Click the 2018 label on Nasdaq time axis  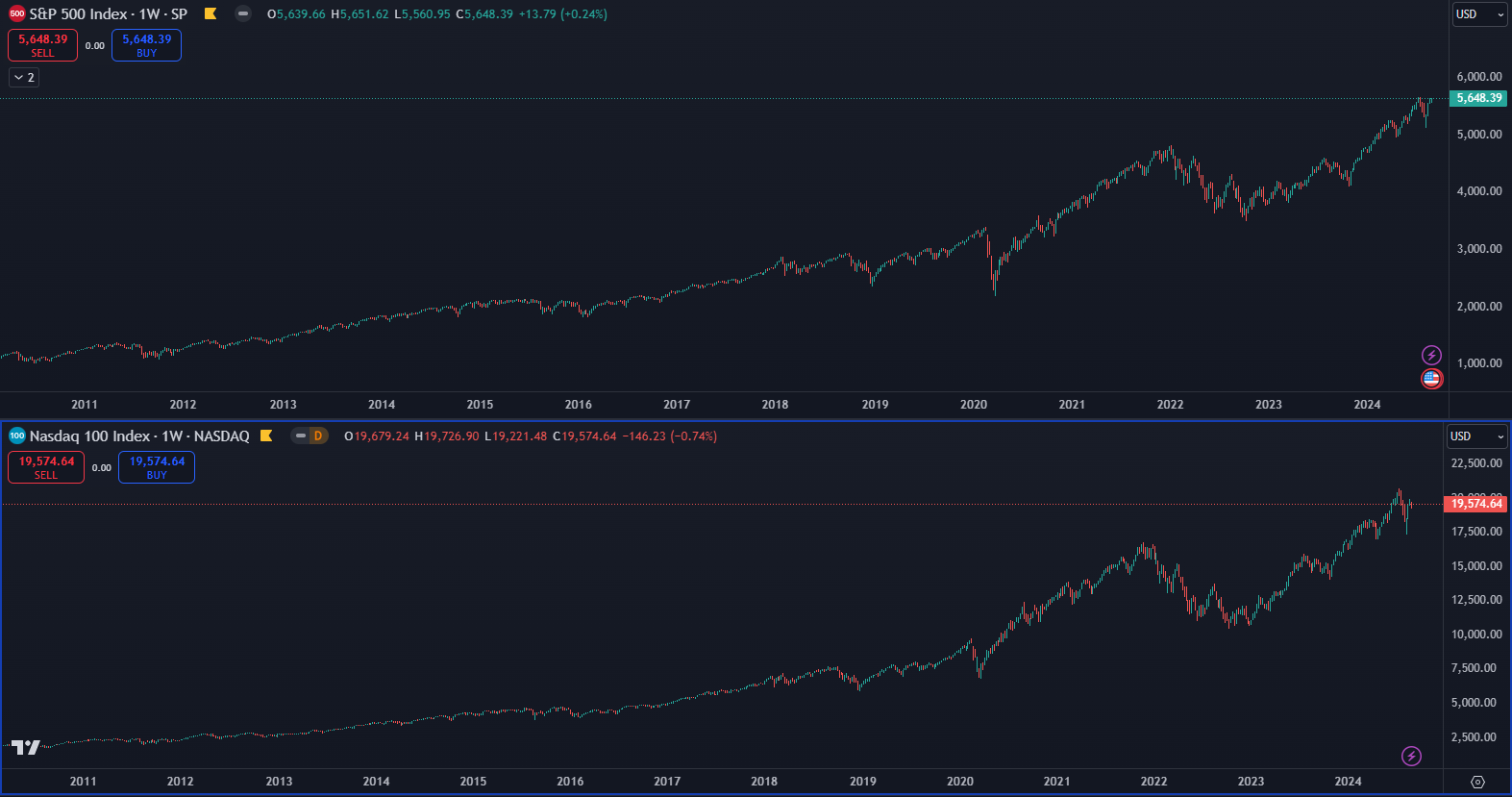(764, 782)
